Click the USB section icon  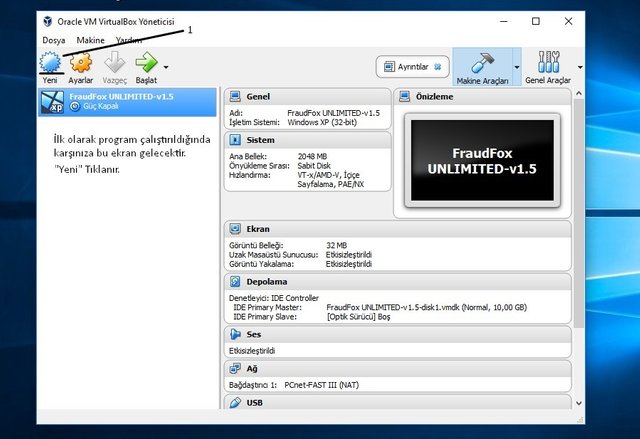point(235,403)
